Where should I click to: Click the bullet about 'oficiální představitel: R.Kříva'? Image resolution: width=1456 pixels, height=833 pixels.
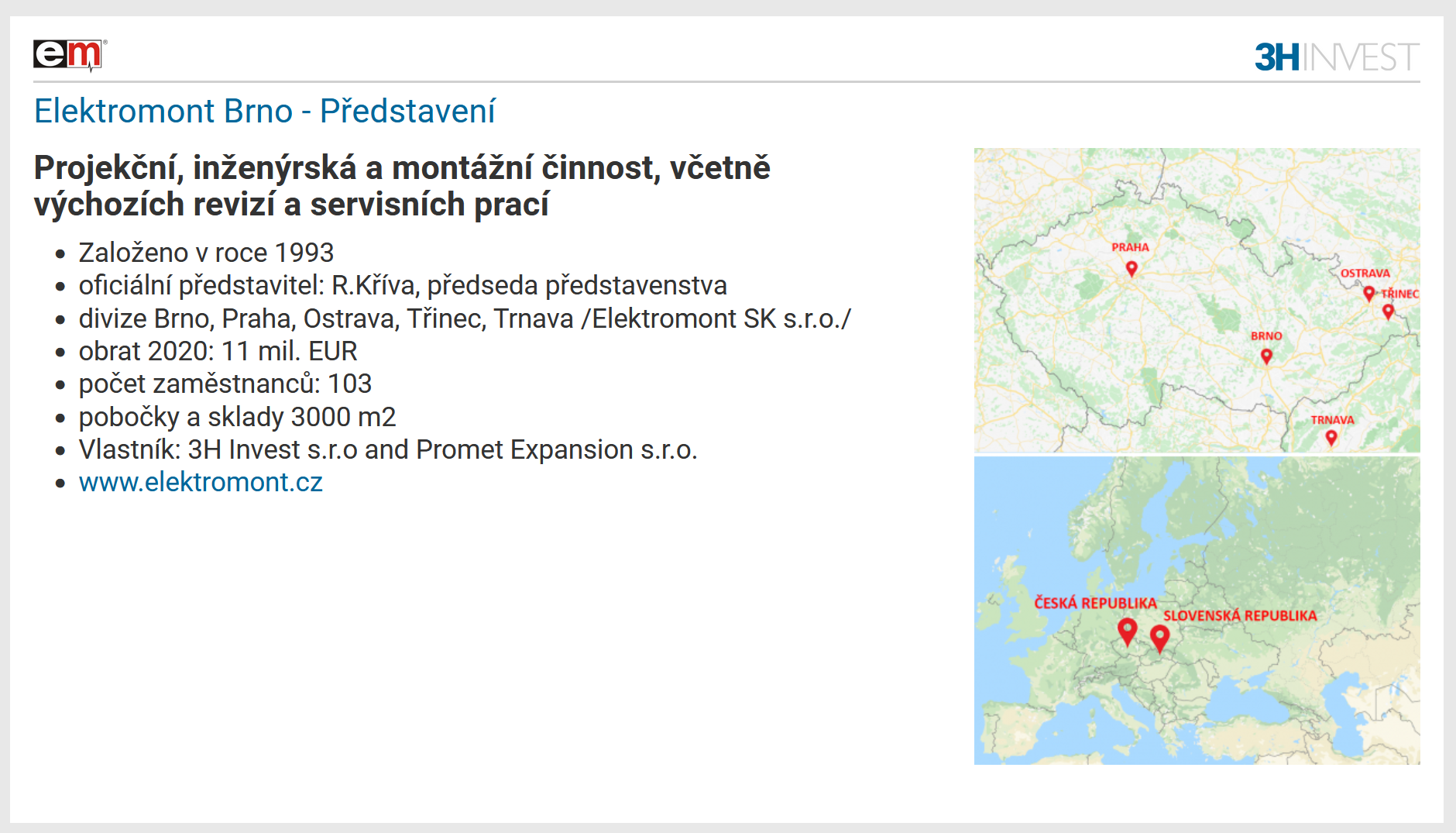click(x=403, y=285)
